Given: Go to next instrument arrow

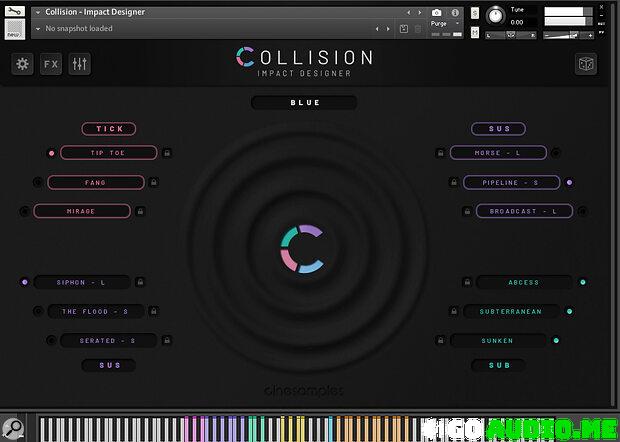Looking at the screenshot, I should (x=420, y=13).
